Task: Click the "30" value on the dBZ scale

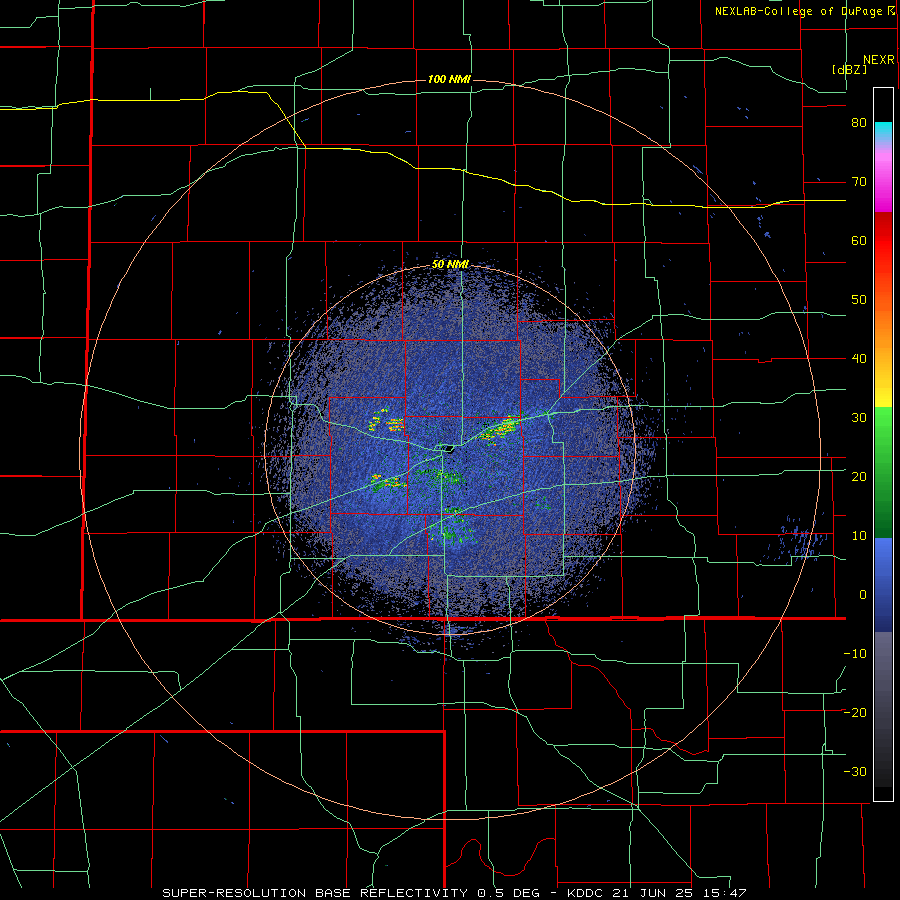Action: (x=859, y=417)
